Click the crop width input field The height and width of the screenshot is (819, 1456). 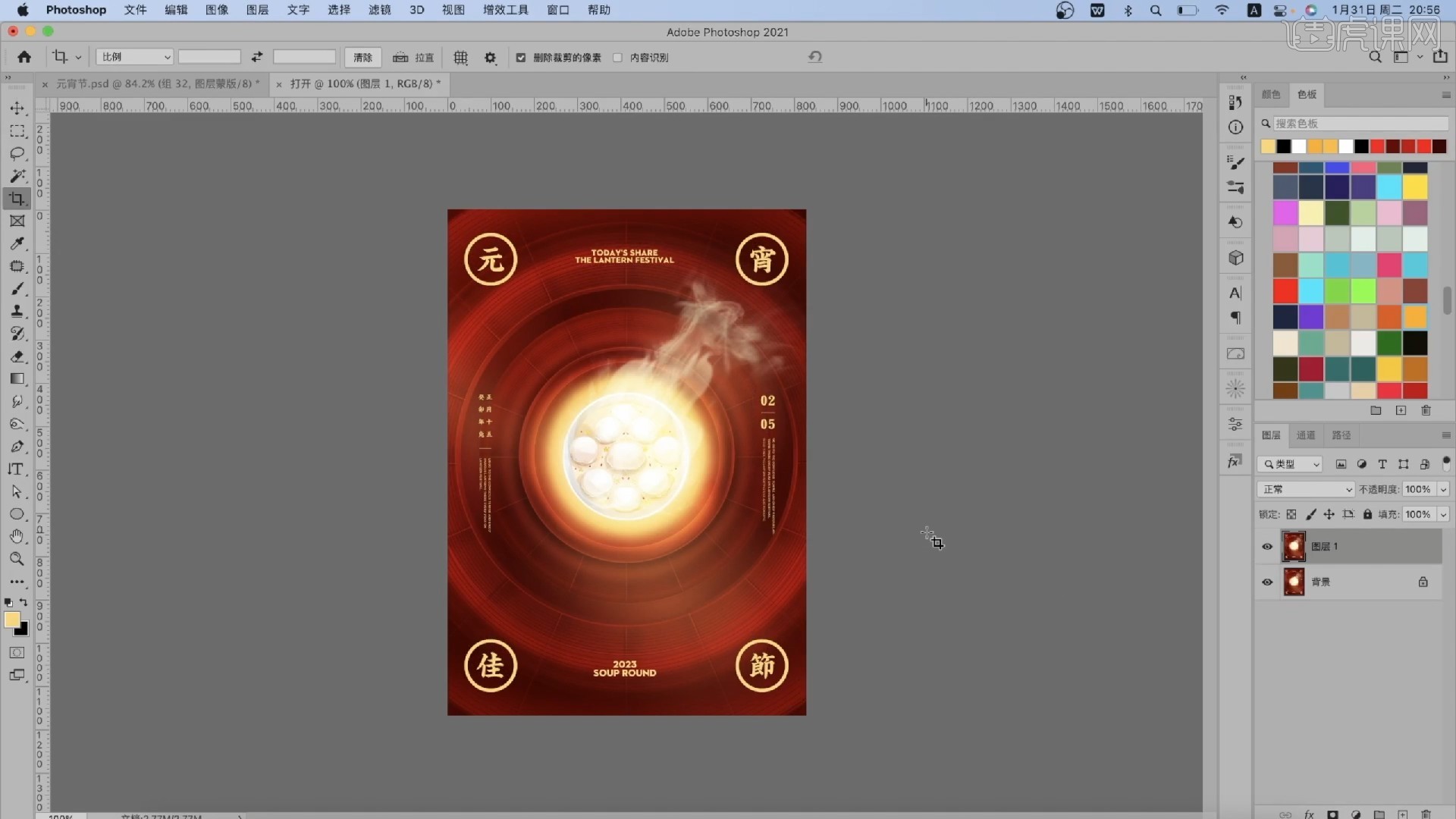[209, 57]
